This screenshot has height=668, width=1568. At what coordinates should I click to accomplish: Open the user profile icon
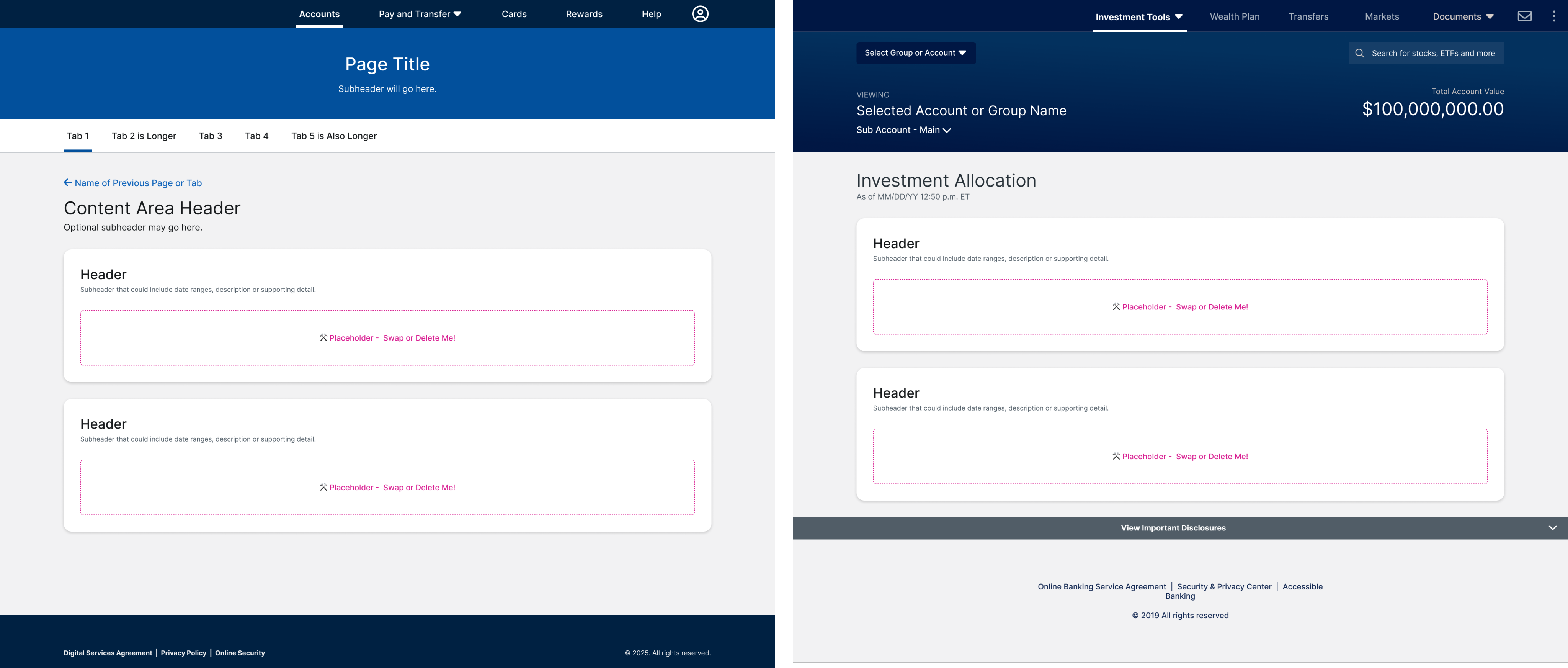[700, 14]
